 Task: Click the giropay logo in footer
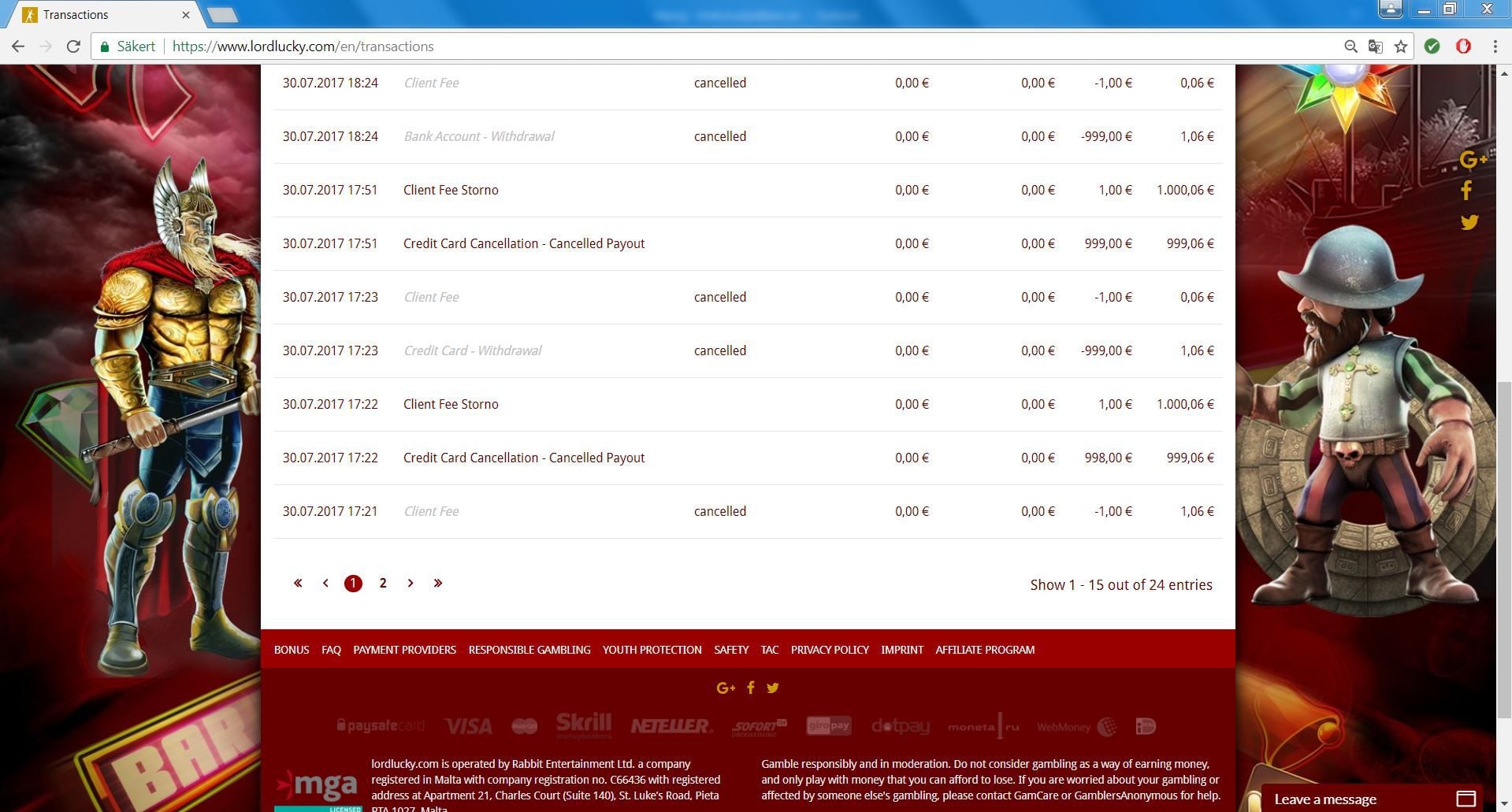click(x=829, y=725)
